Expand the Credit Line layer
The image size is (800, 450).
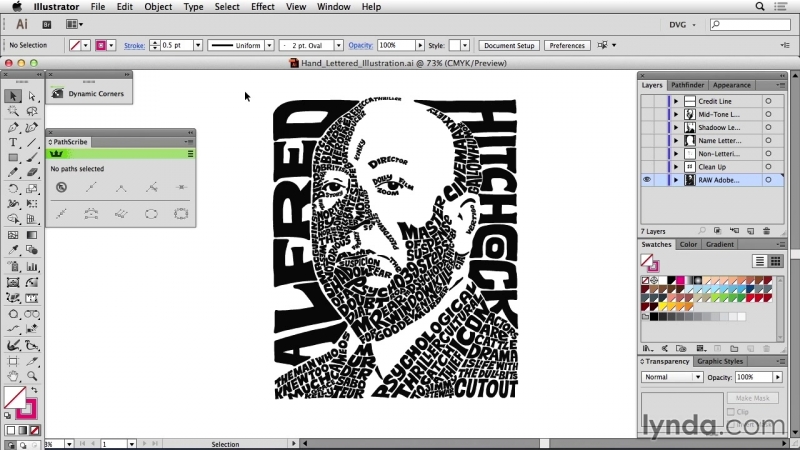(676, 101)
